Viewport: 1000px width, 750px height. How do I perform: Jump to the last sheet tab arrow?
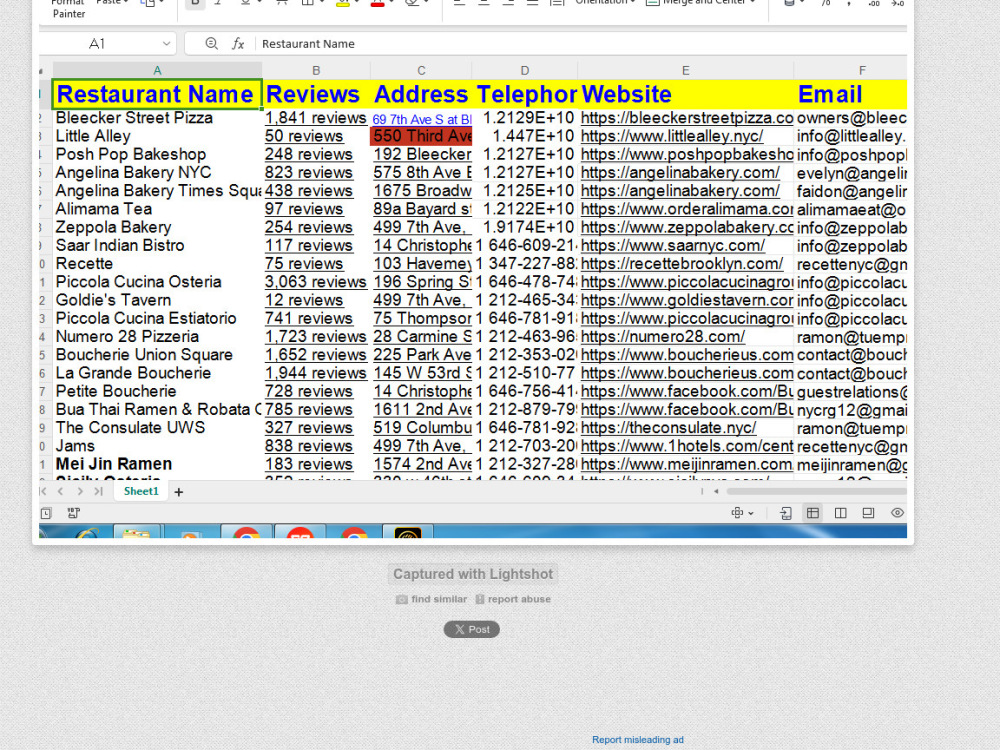click(x=98, y=491)
